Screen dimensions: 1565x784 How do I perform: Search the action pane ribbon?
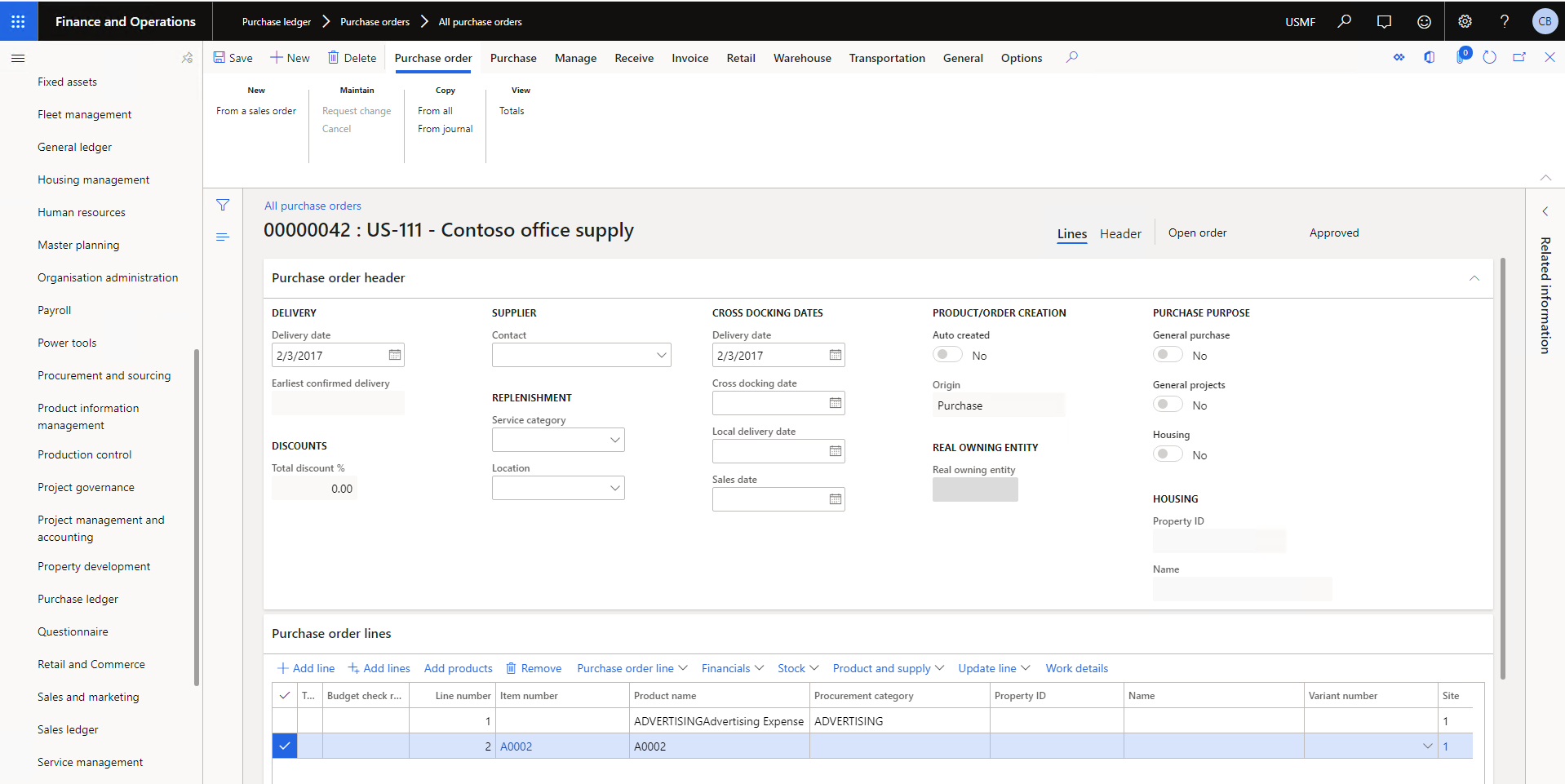click(x=1072, y=57)
